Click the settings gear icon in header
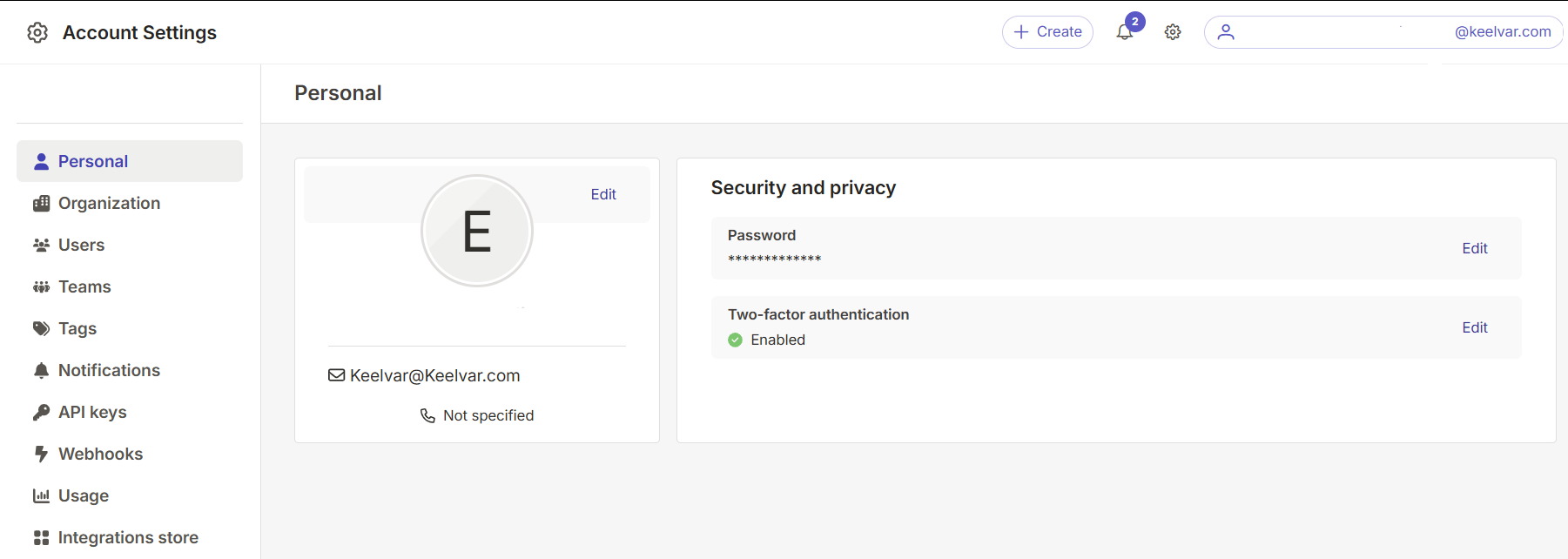The height and width of the screenshot is (559, 1568). tap(1173, 32)
